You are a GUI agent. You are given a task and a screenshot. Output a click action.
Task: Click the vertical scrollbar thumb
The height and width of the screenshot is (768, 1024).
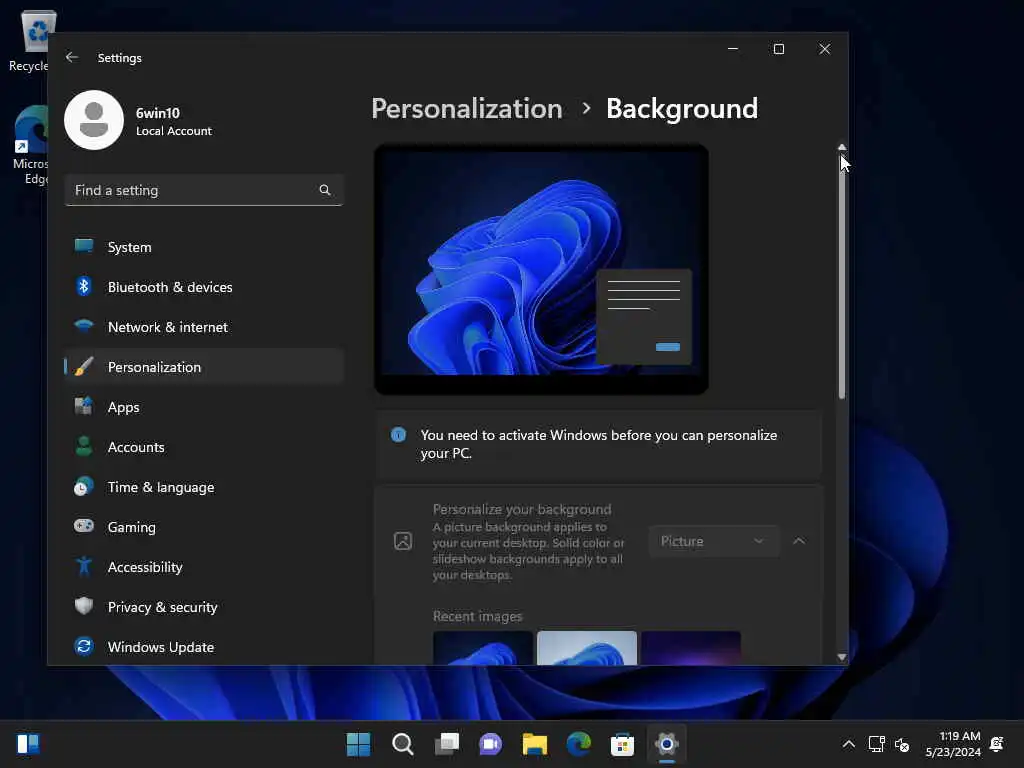841,277
